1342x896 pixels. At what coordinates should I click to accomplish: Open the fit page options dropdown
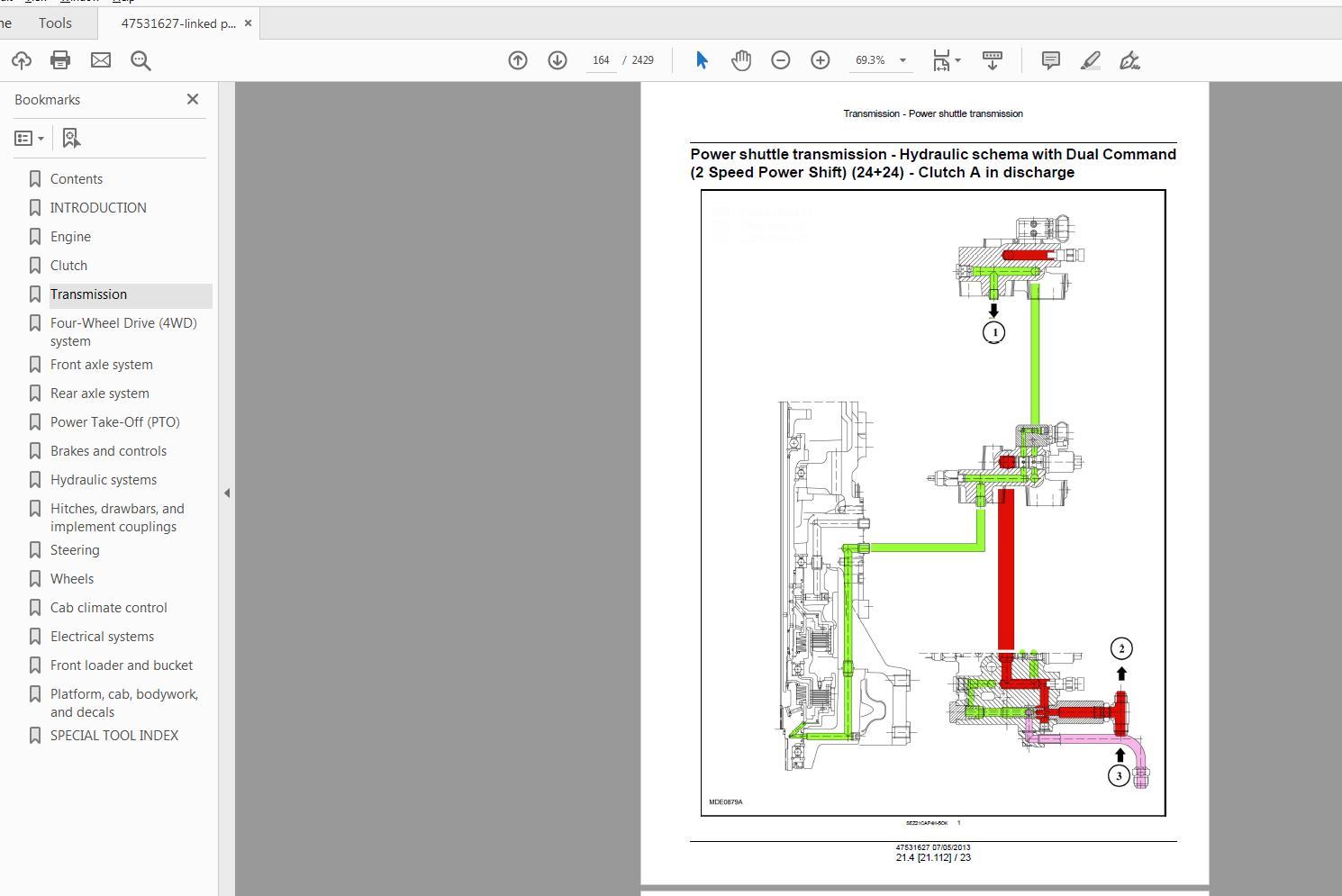[947, 60]
